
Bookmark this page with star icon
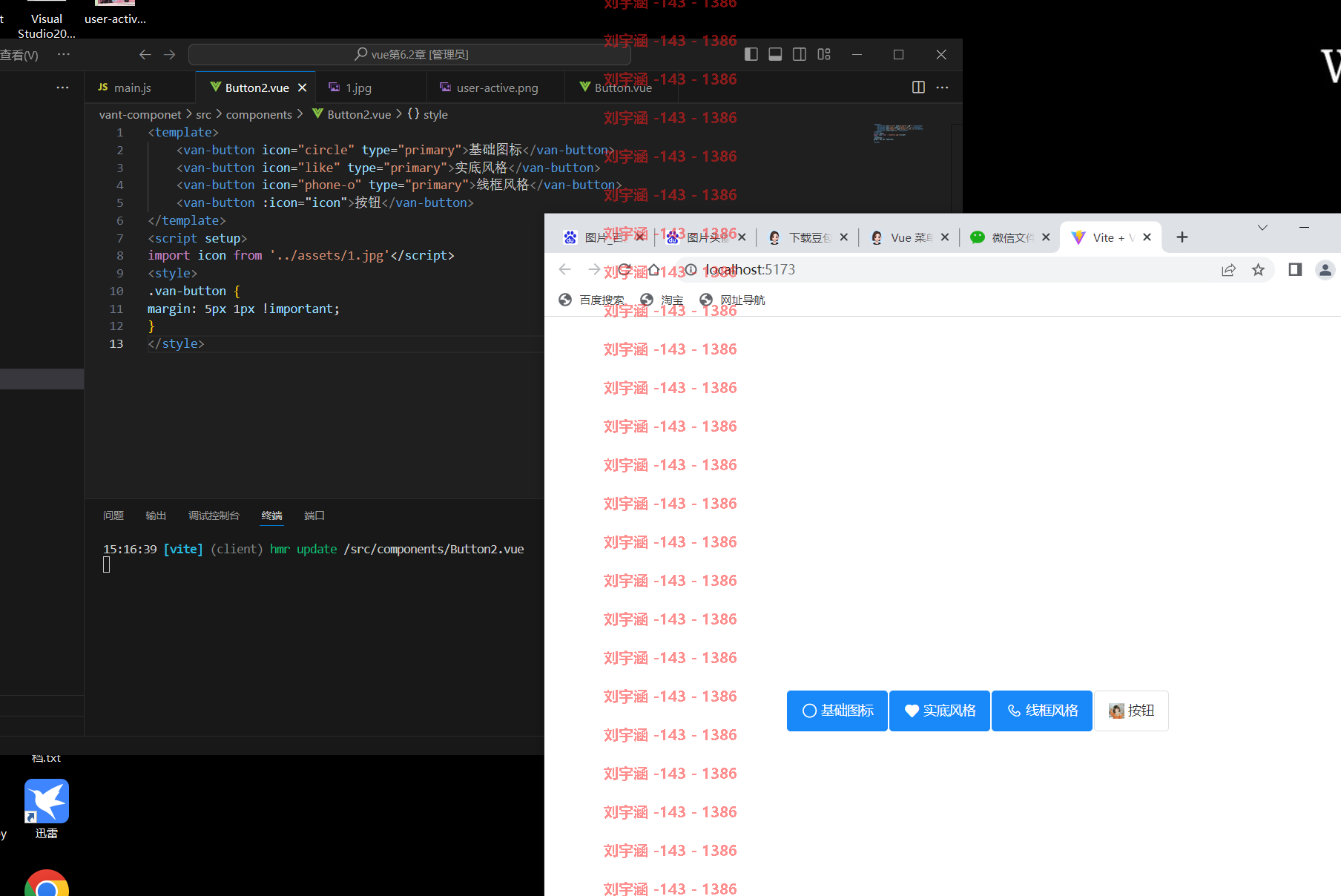[x=1258, y=270]
